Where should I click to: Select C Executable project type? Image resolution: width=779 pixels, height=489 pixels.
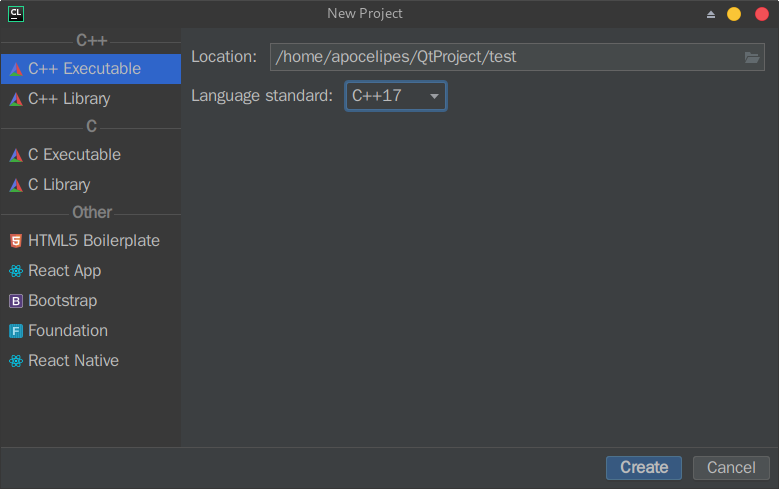[x=74, y=155]
